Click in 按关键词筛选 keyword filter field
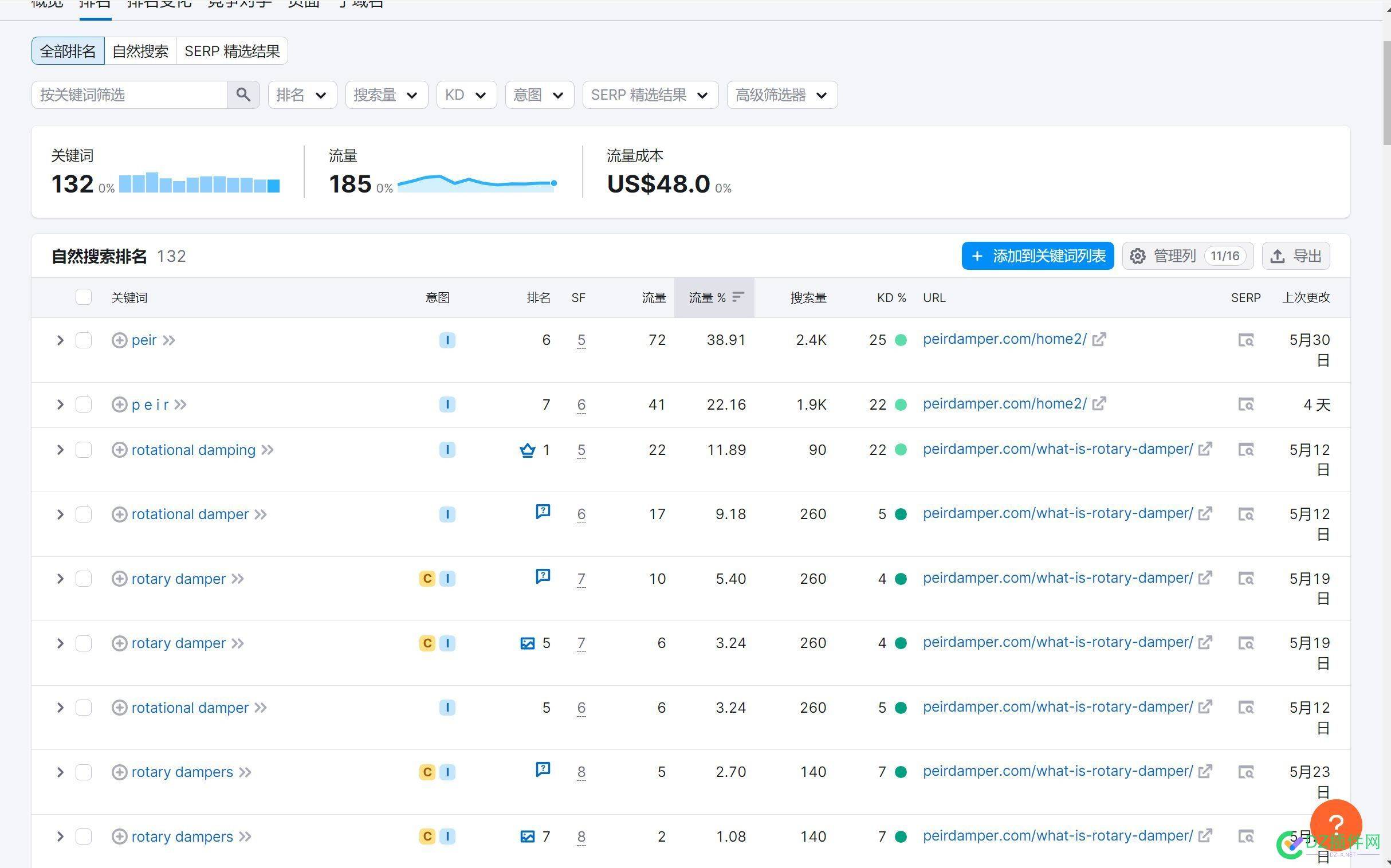 pyautogui.click(x=129, y=95)
